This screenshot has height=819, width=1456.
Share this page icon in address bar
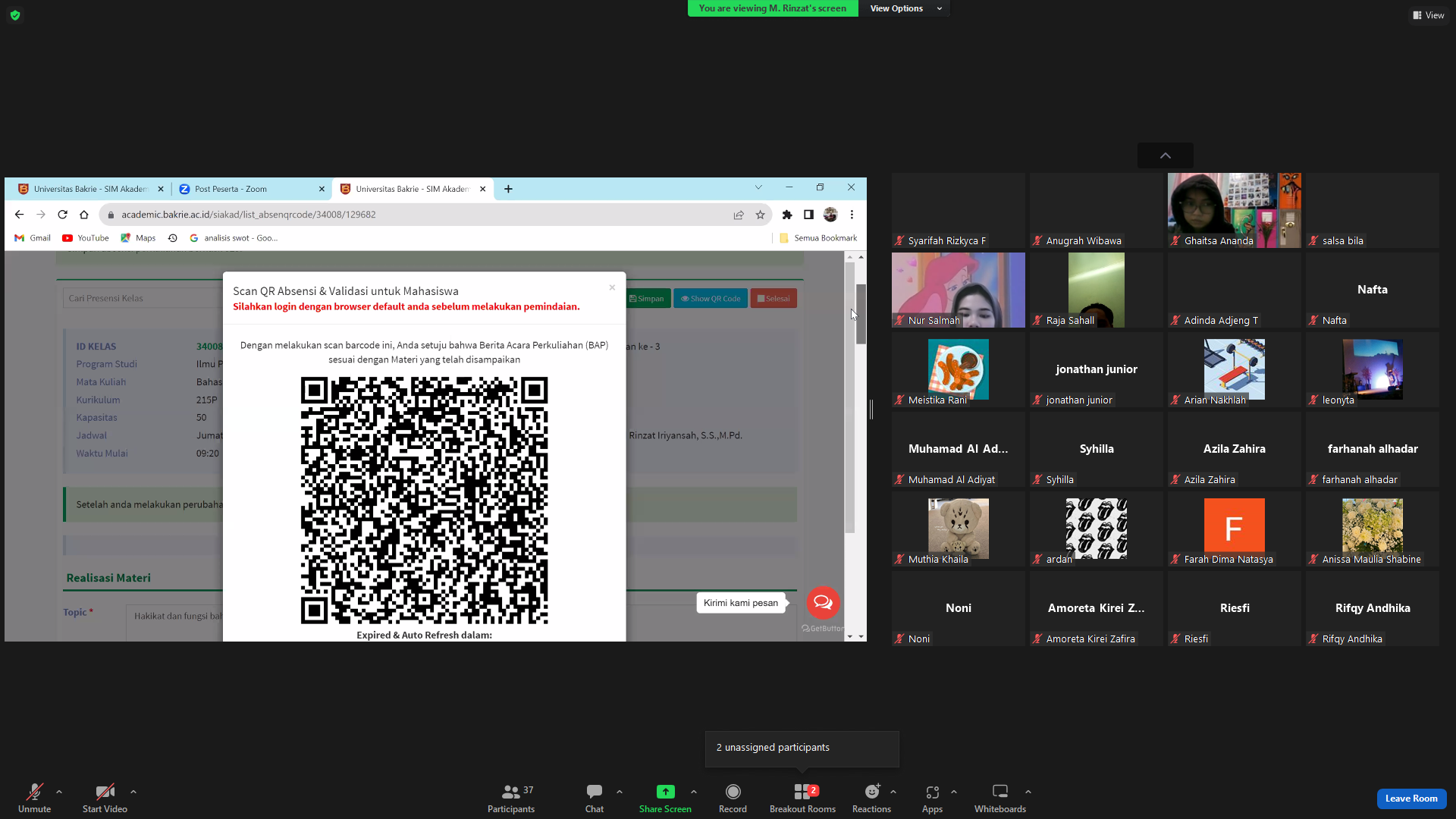[x=739, y=215]
